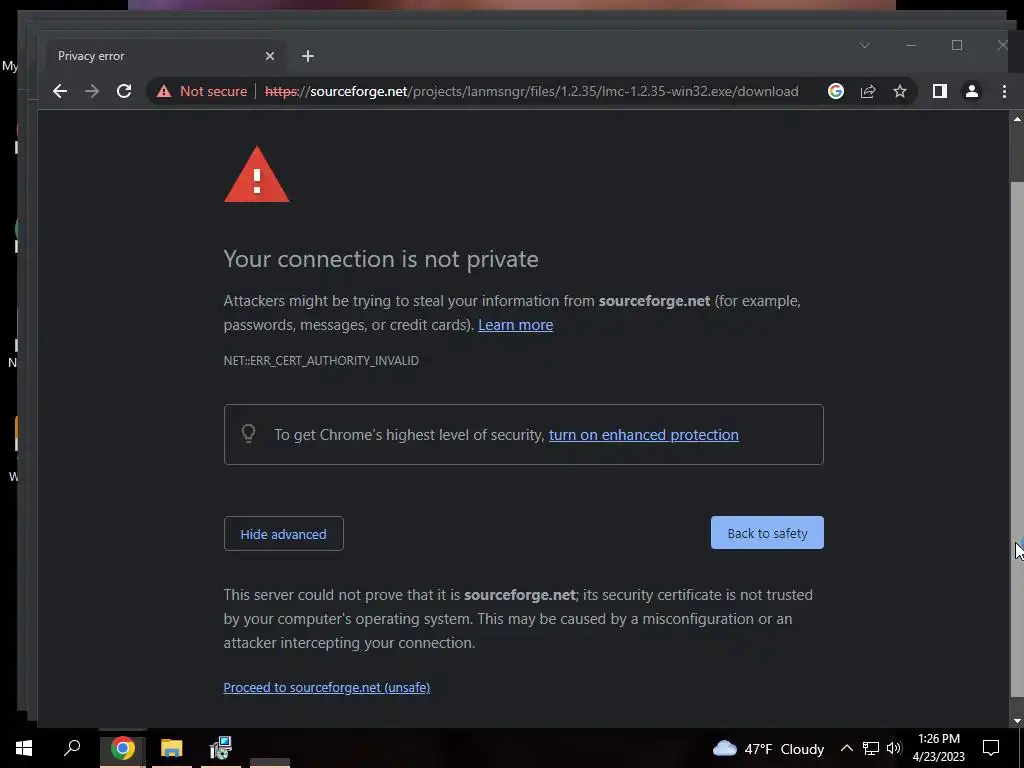Open the Windows Start menu
The height and width of the screenshot is (768, 1024).
(x=24, y=748)
